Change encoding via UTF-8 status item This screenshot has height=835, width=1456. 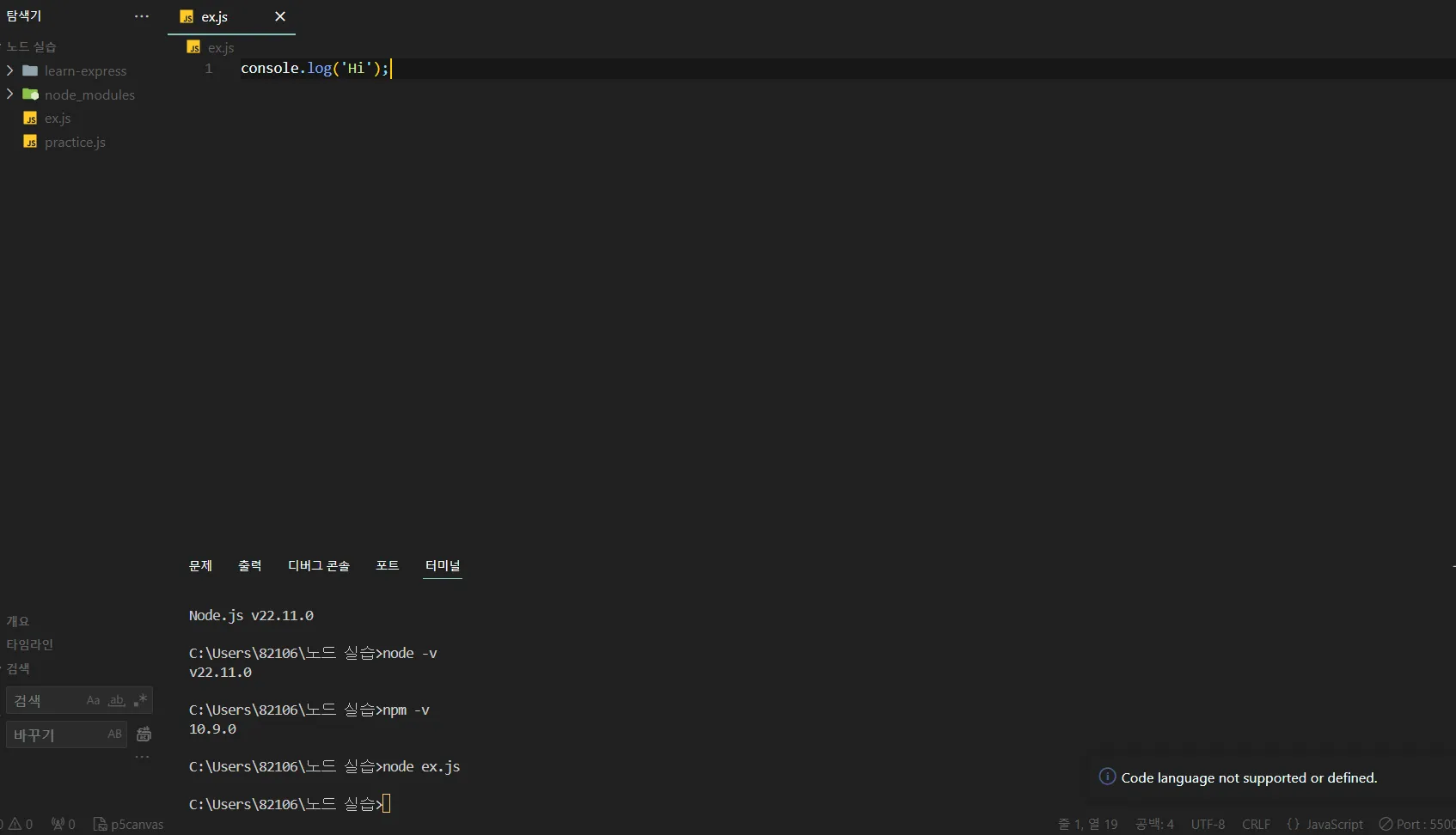(1208, 824)
